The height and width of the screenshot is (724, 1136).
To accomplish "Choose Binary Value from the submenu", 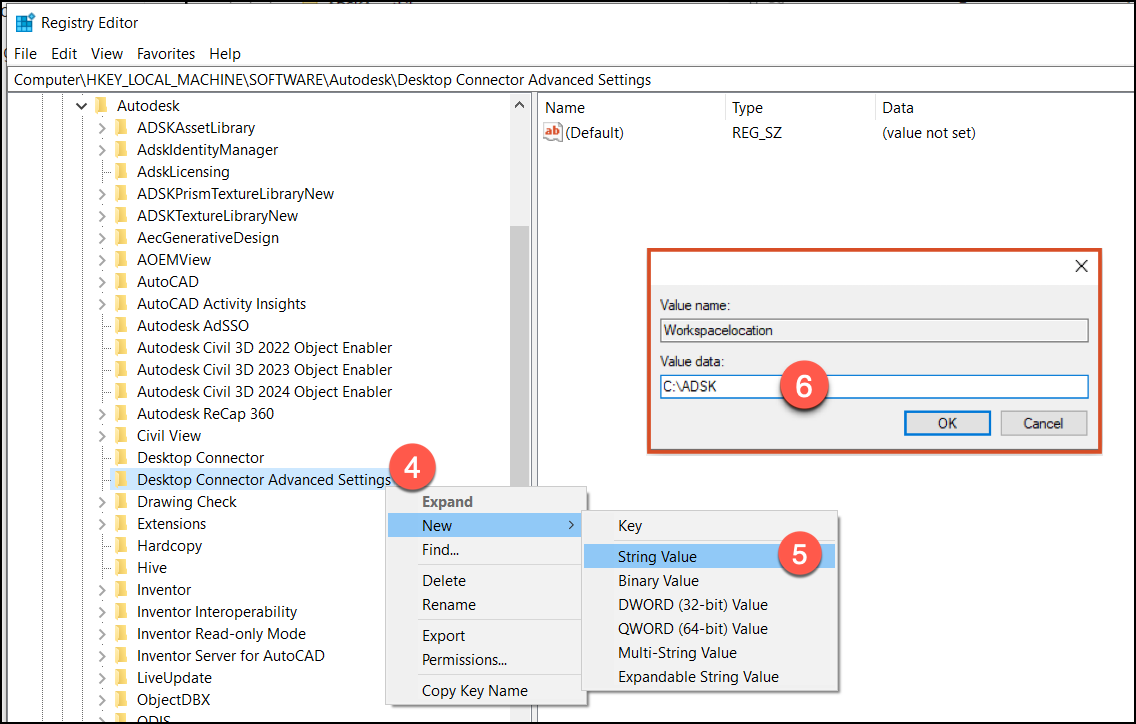I will (x=709, y=581).
